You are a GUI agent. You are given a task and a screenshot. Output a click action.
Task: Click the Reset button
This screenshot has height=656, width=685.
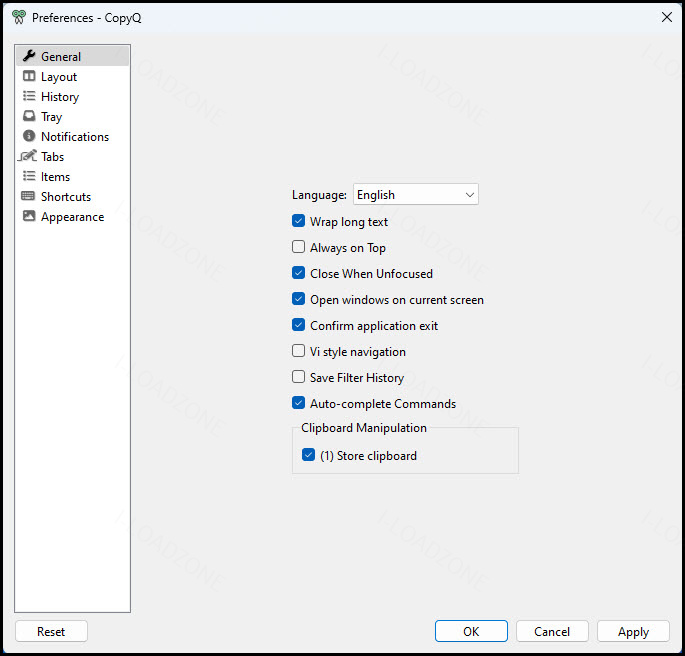pos(51,631)
